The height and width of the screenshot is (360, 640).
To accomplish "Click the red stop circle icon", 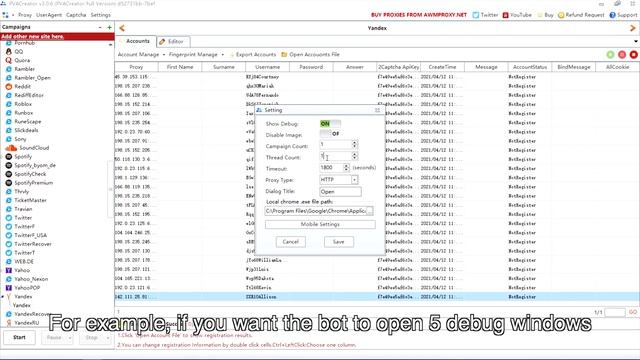I will pos(633,55).
